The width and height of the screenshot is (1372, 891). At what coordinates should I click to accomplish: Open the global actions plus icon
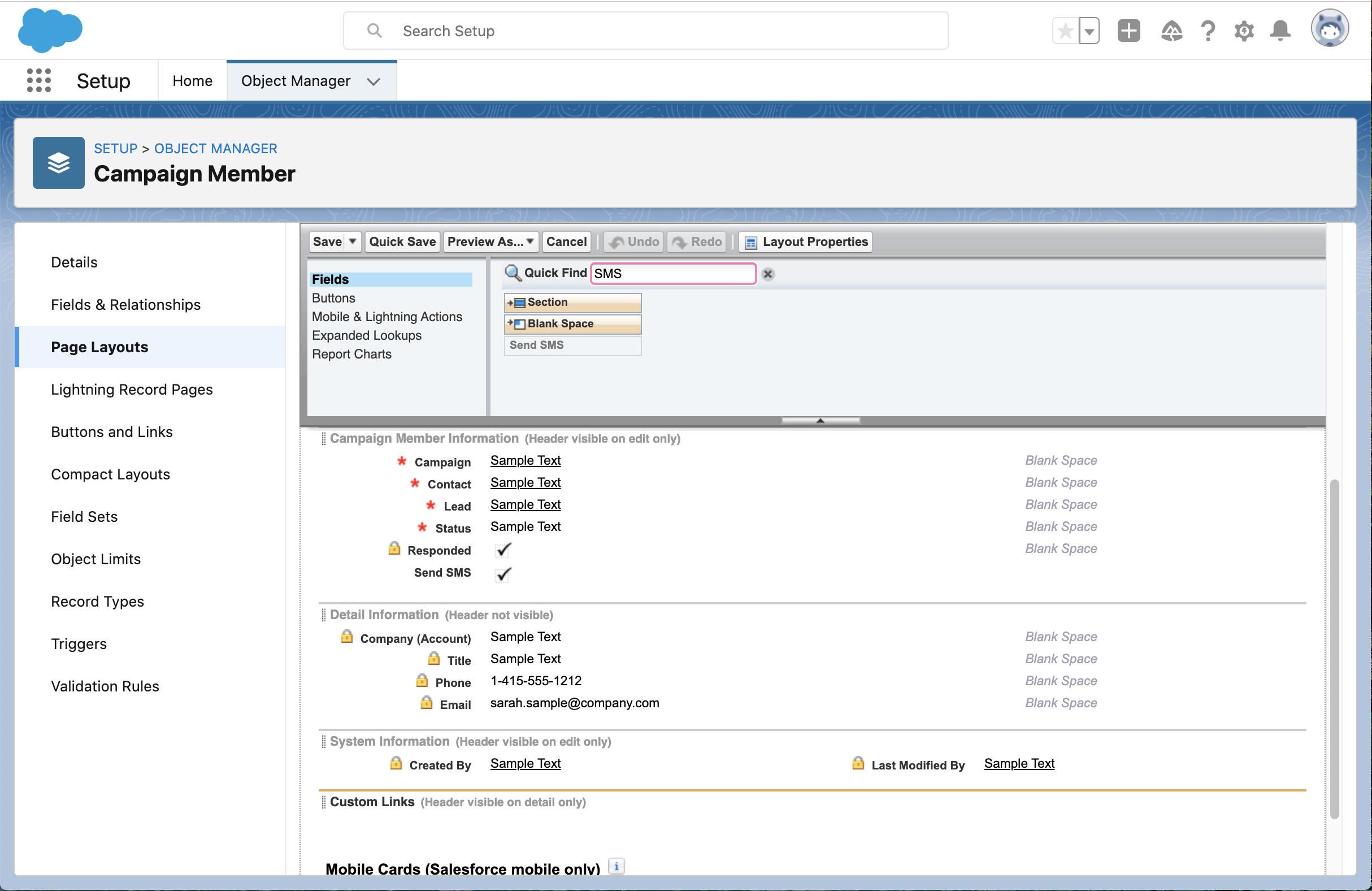pos(1128,31)
